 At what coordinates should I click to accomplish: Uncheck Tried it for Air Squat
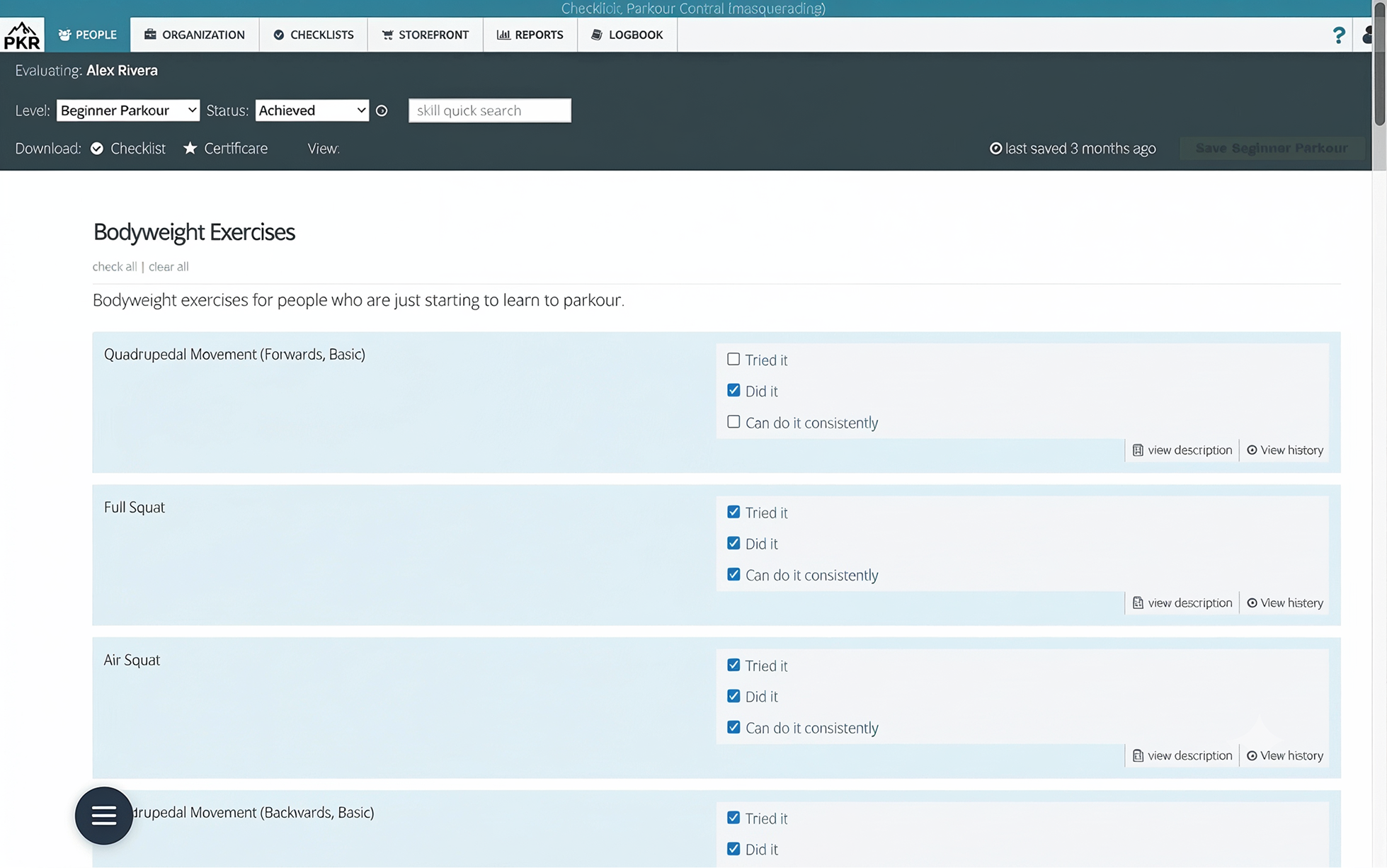pos(734,665)
